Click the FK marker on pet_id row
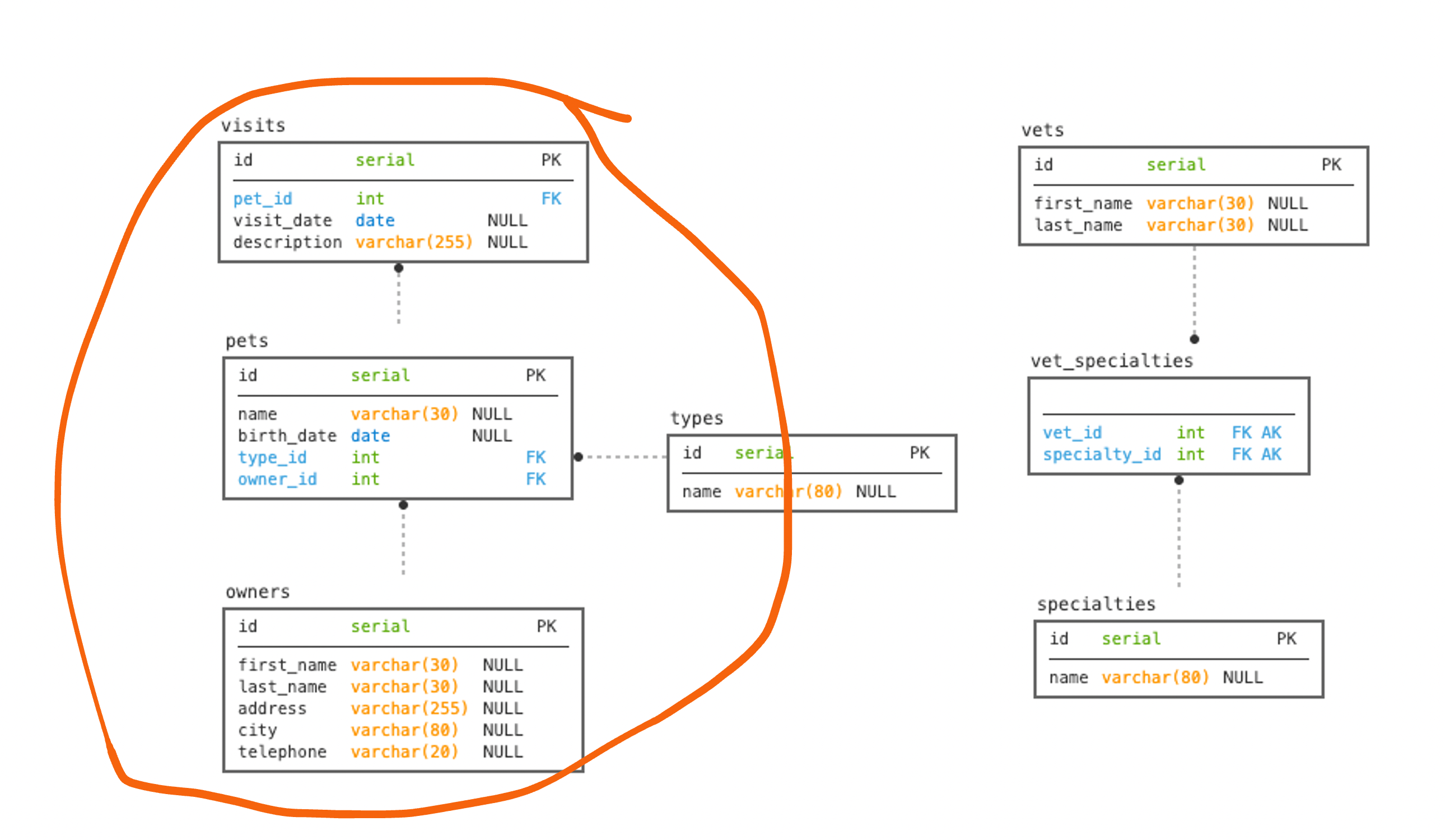 [x=552, y=199]
